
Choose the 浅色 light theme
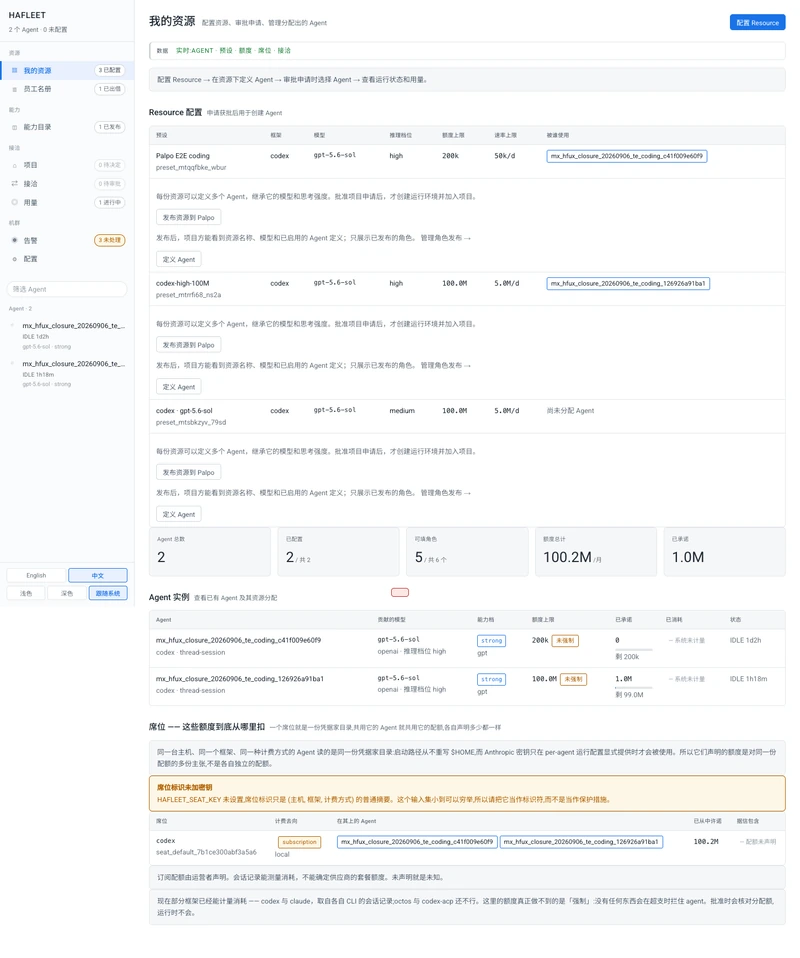pyautogui.click(x=26, y=593)
